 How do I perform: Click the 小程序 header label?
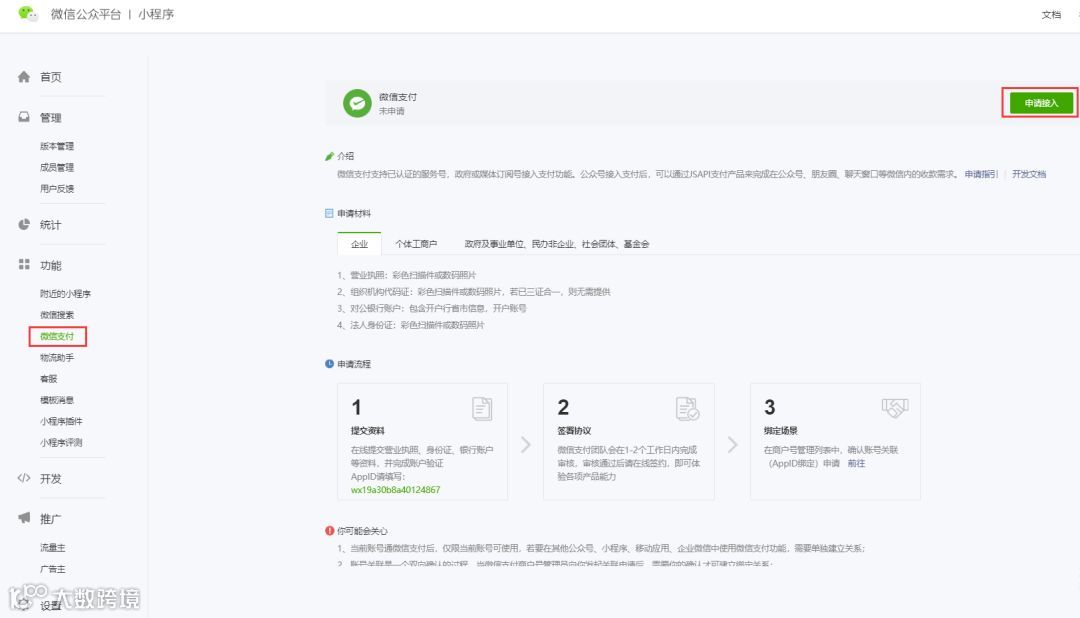[x=156, y=14]
